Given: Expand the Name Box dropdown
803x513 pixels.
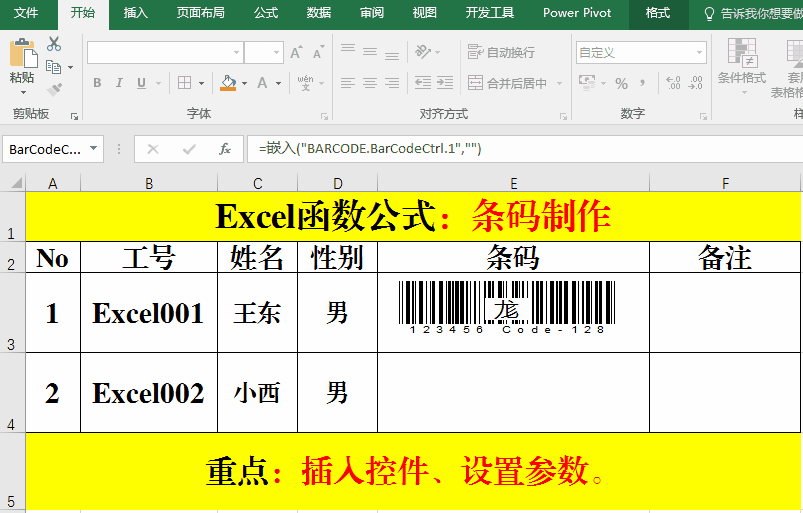Looking at the screenshot, I should pyautogui.click(x=93, y=148).
